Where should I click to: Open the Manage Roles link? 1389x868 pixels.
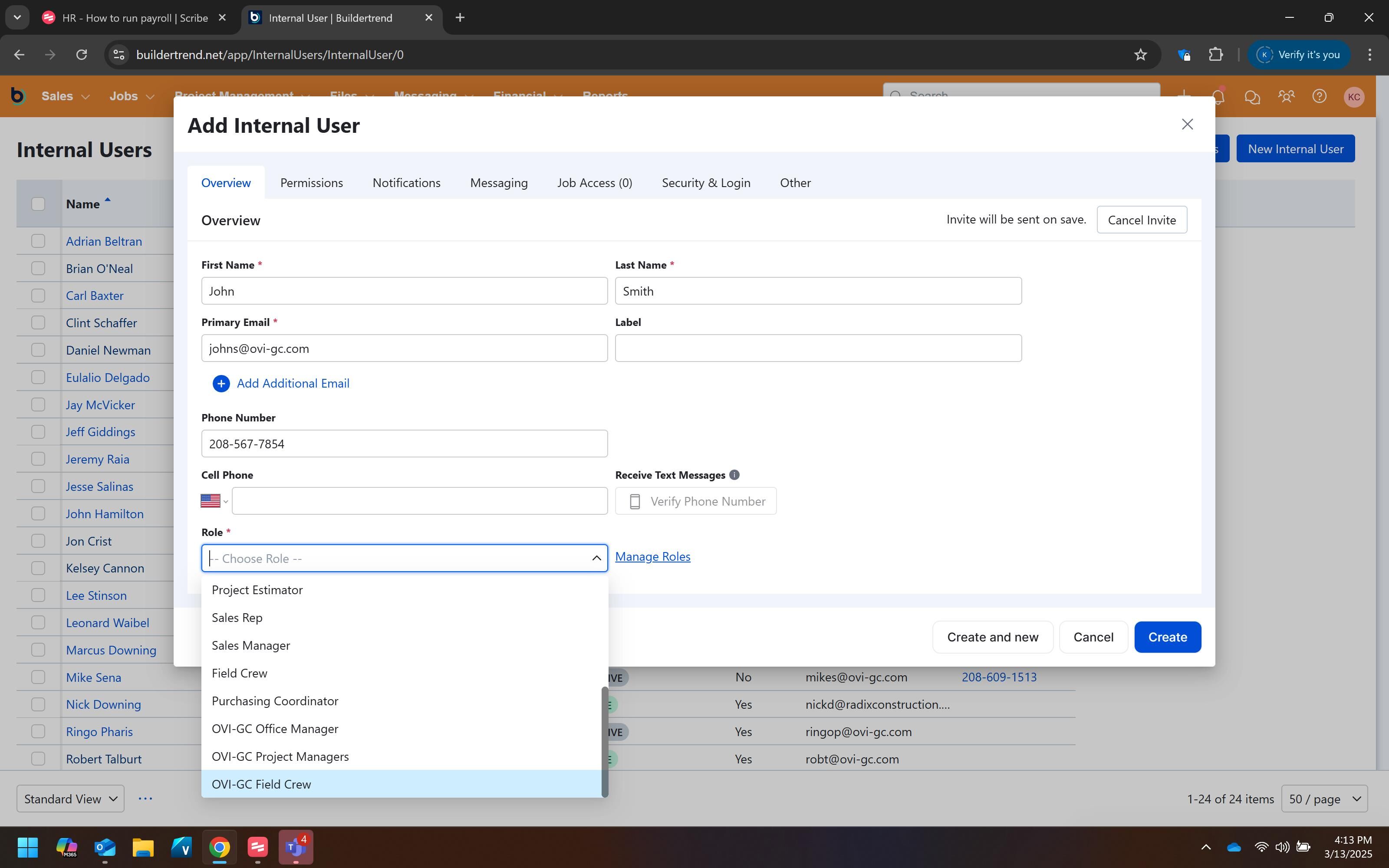pyautogui.click(x=652, y=556)
